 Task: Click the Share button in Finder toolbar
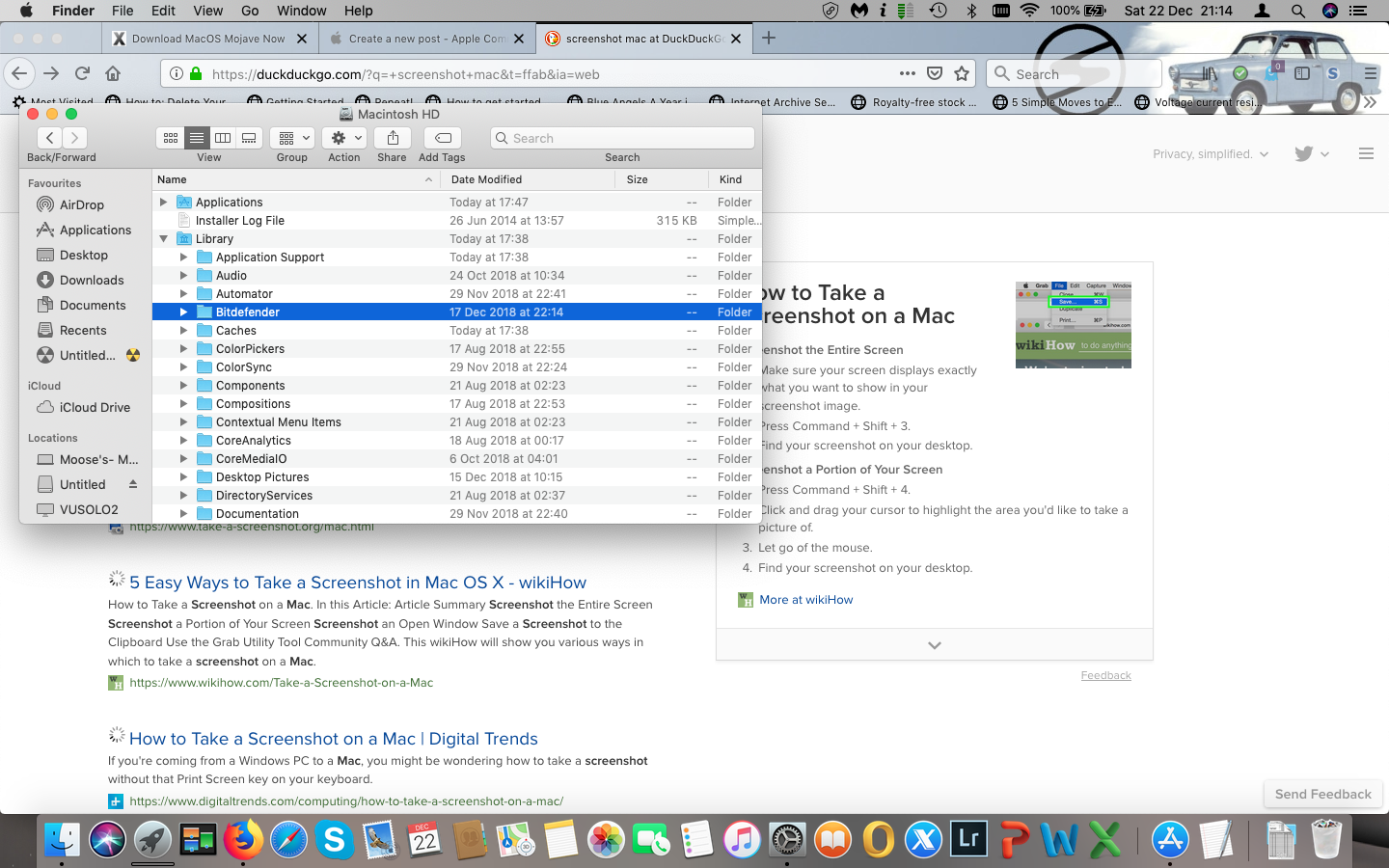click(x=393, y=138)
